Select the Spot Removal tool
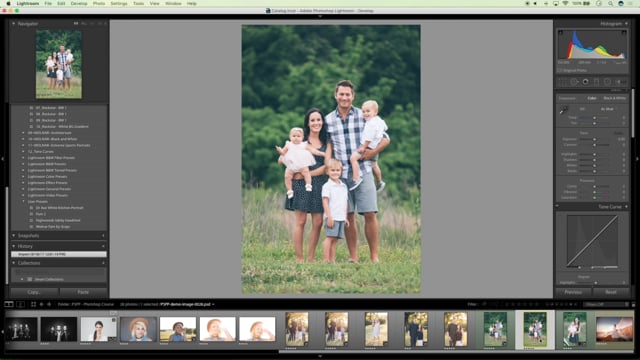 point(574,82)
